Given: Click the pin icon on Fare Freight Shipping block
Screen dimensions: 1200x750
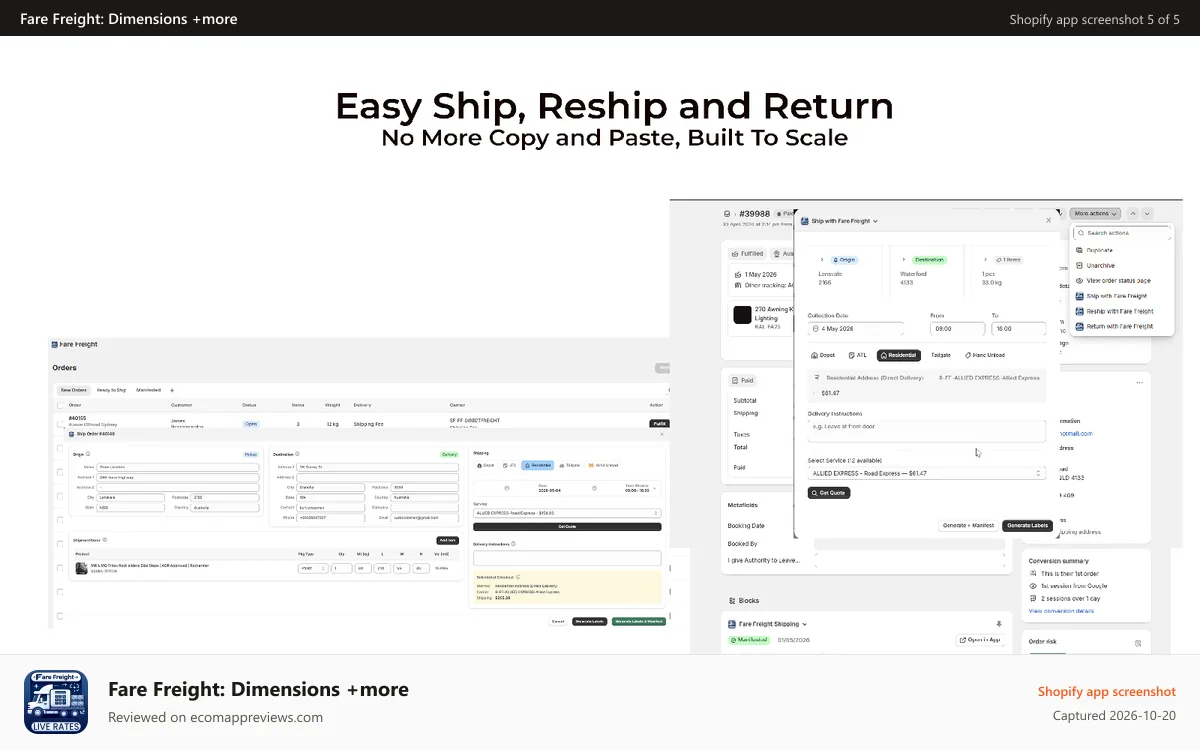Looking at the screenshot, I should coord(998,624).
